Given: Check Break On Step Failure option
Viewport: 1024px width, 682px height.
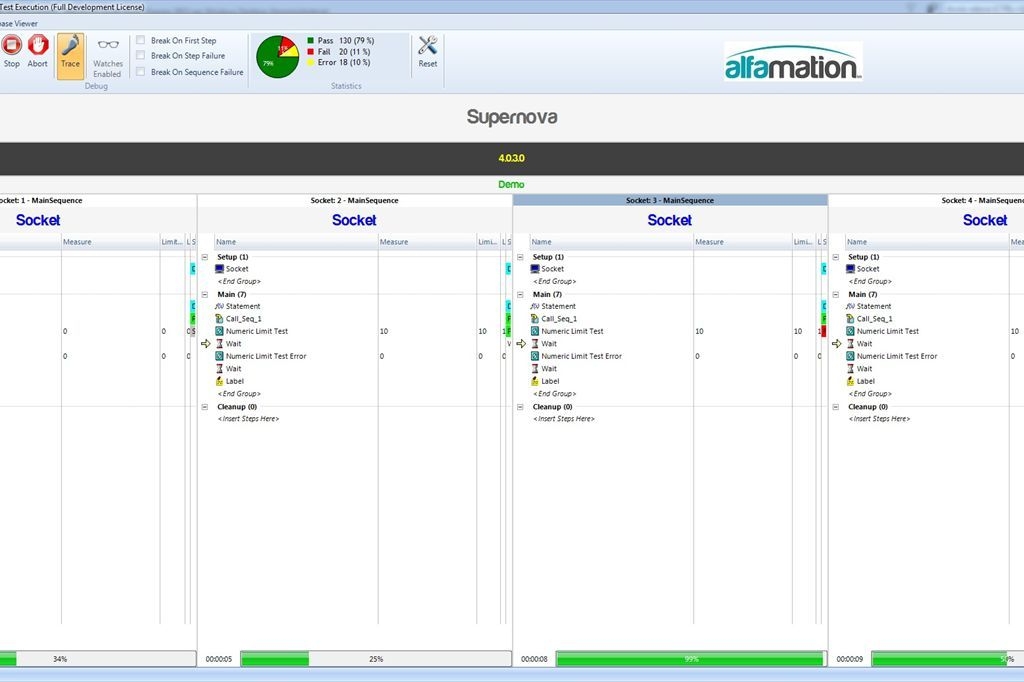Looking at the screenshot, I should (x=141, y=56).
